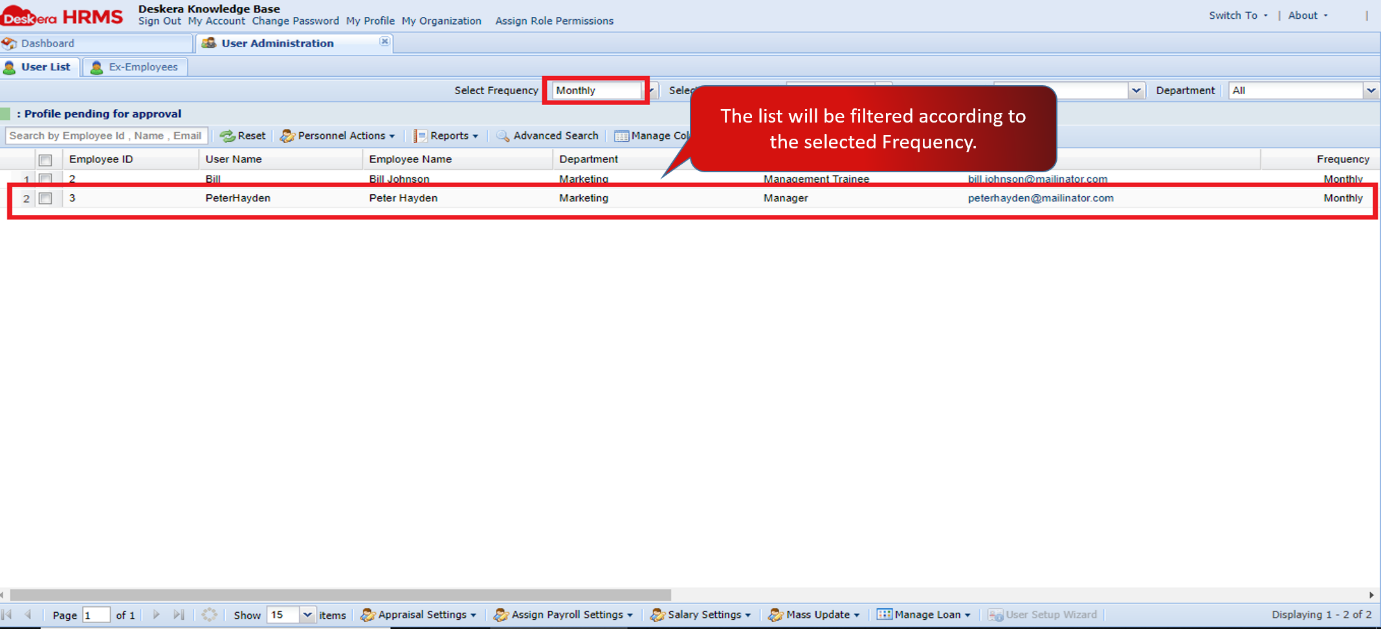Image resolution: width=1381 pixels, height=629 pixels.
Task: Open the Department filter dropdown
Action: 1371,91
